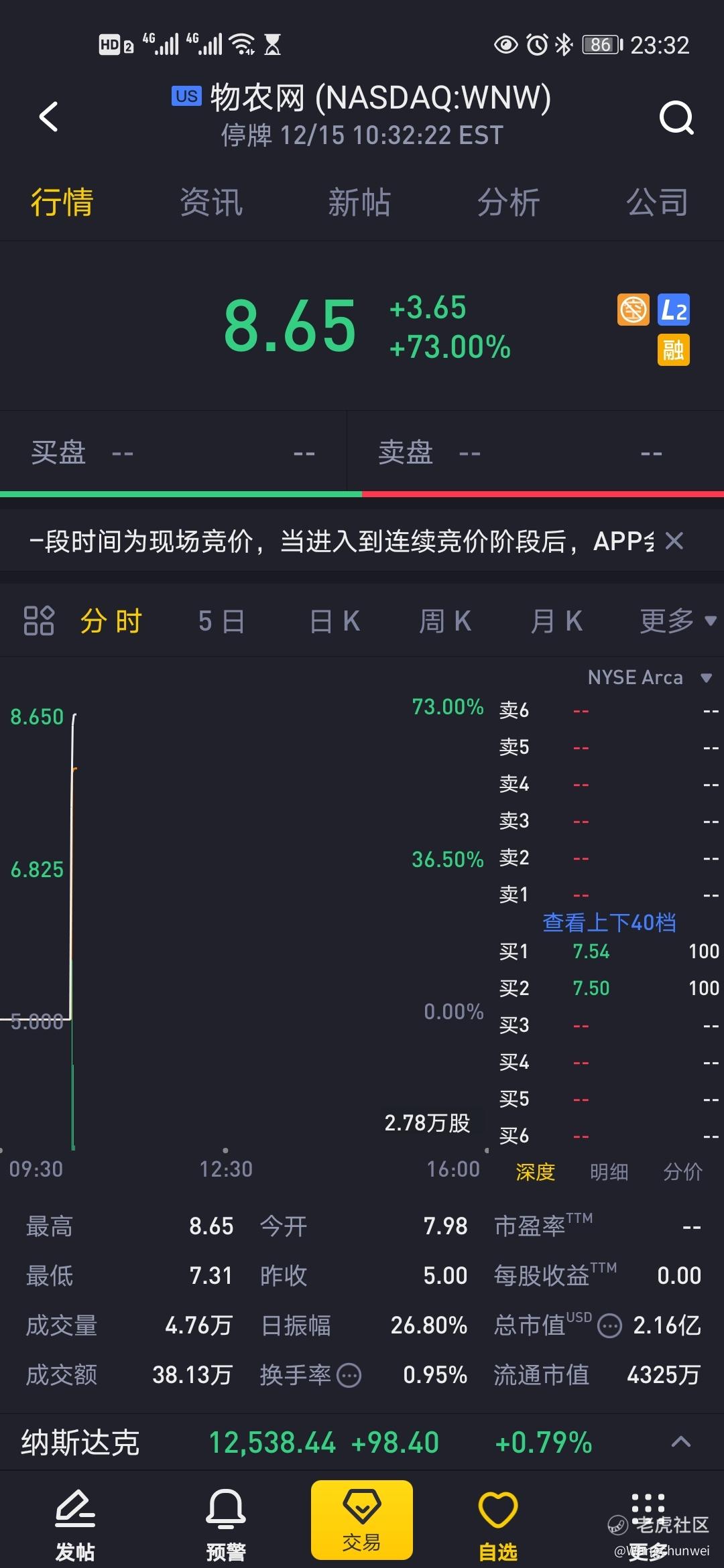Tap info icon beside 总市值
This screenshot has height=1568, width=724.
point(609,1326)
